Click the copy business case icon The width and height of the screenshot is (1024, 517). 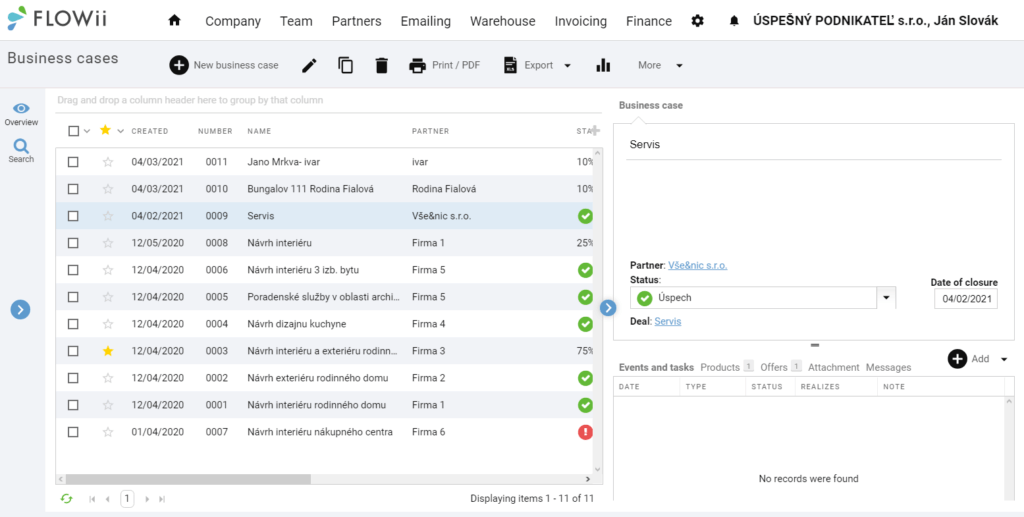(x=345, y=65)
